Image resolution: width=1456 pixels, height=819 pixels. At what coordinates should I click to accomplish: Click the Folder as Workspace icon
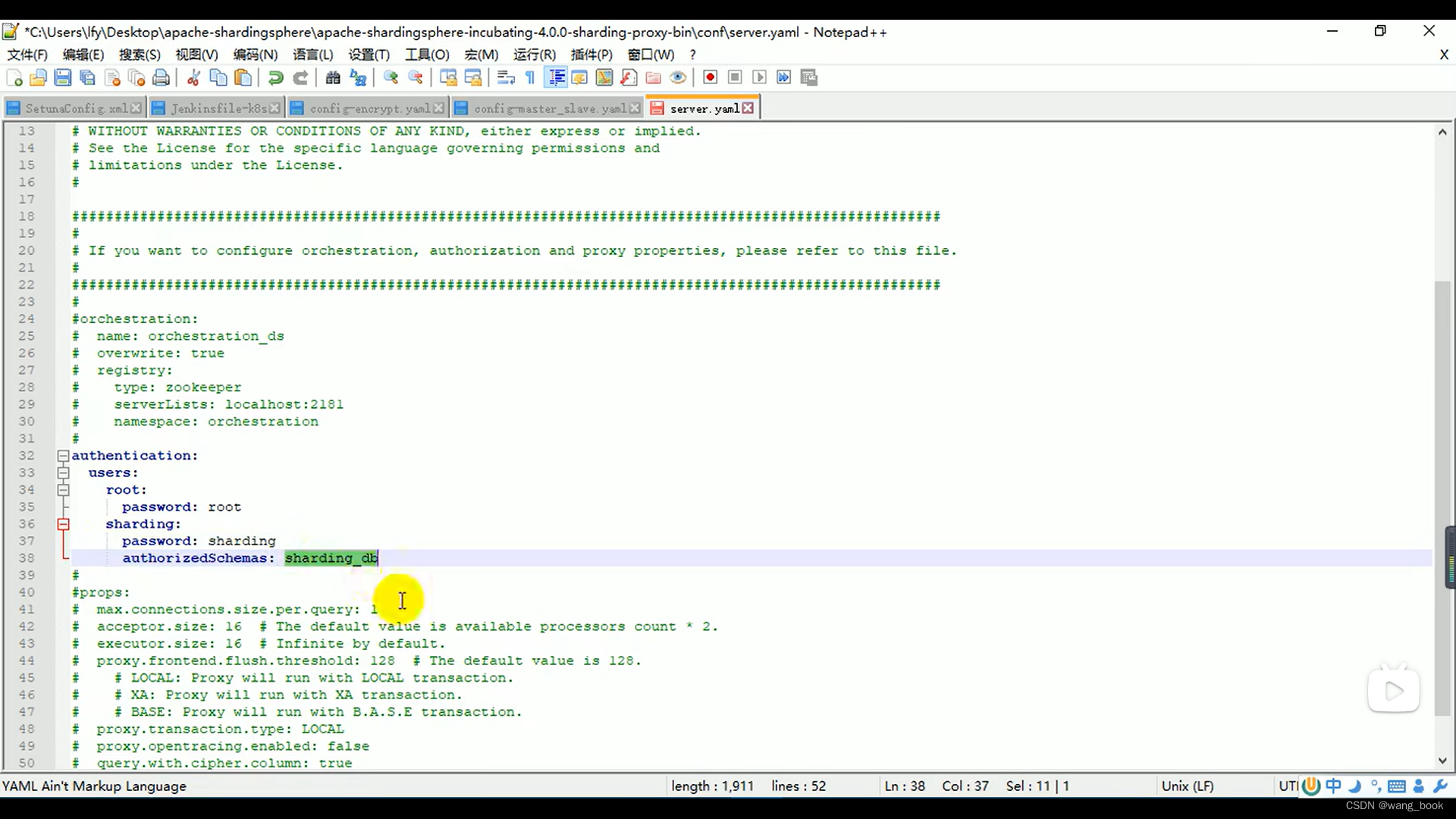654,77
